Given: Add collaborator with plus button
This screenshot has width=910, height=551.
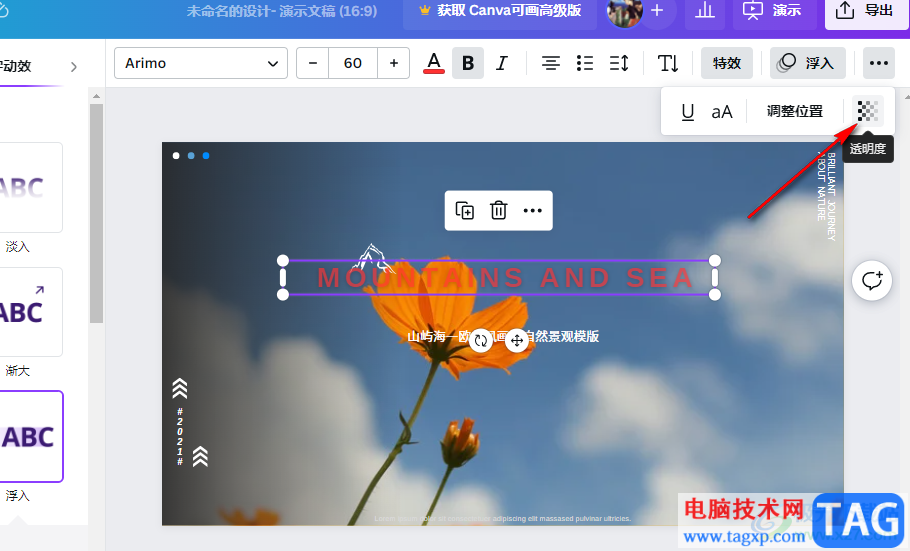Looking at the screenshot, I should click(x=658, y=10).
